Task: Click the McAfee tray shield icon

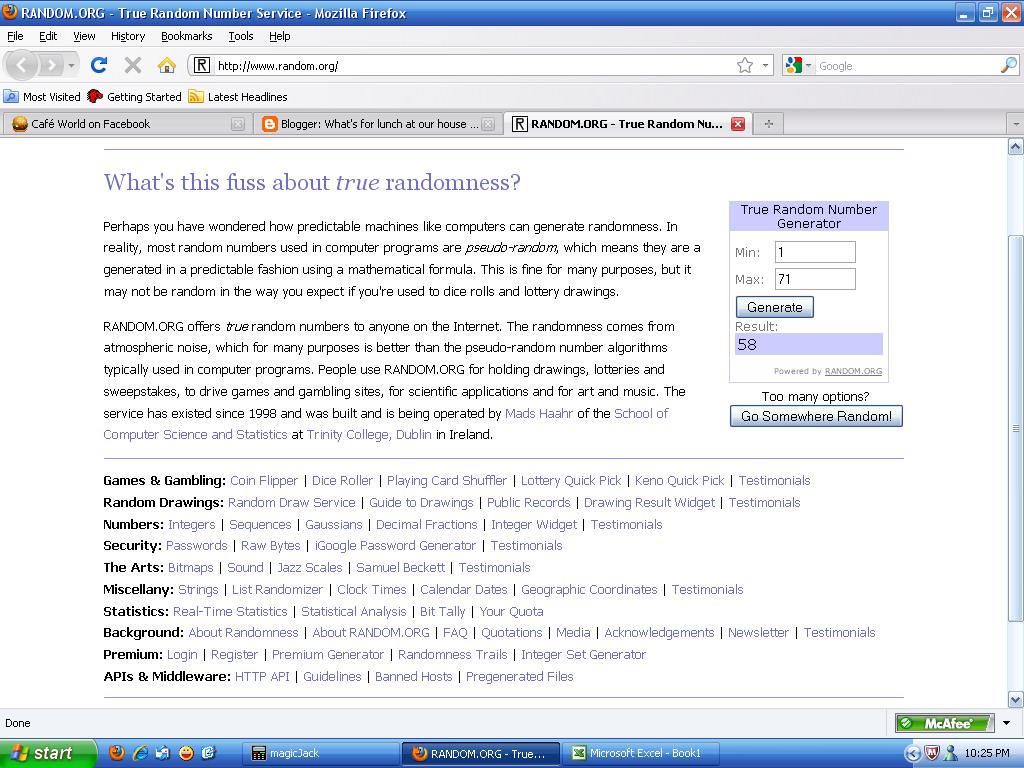Action: [x=932, y=753]
